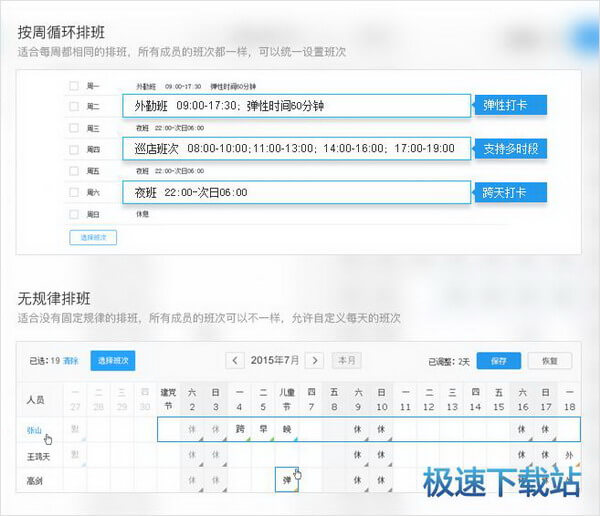Click the 周三 夜班 22:00-次日06:00 text
The height and width of the screenshot is (516, 600).
(170, 128)
